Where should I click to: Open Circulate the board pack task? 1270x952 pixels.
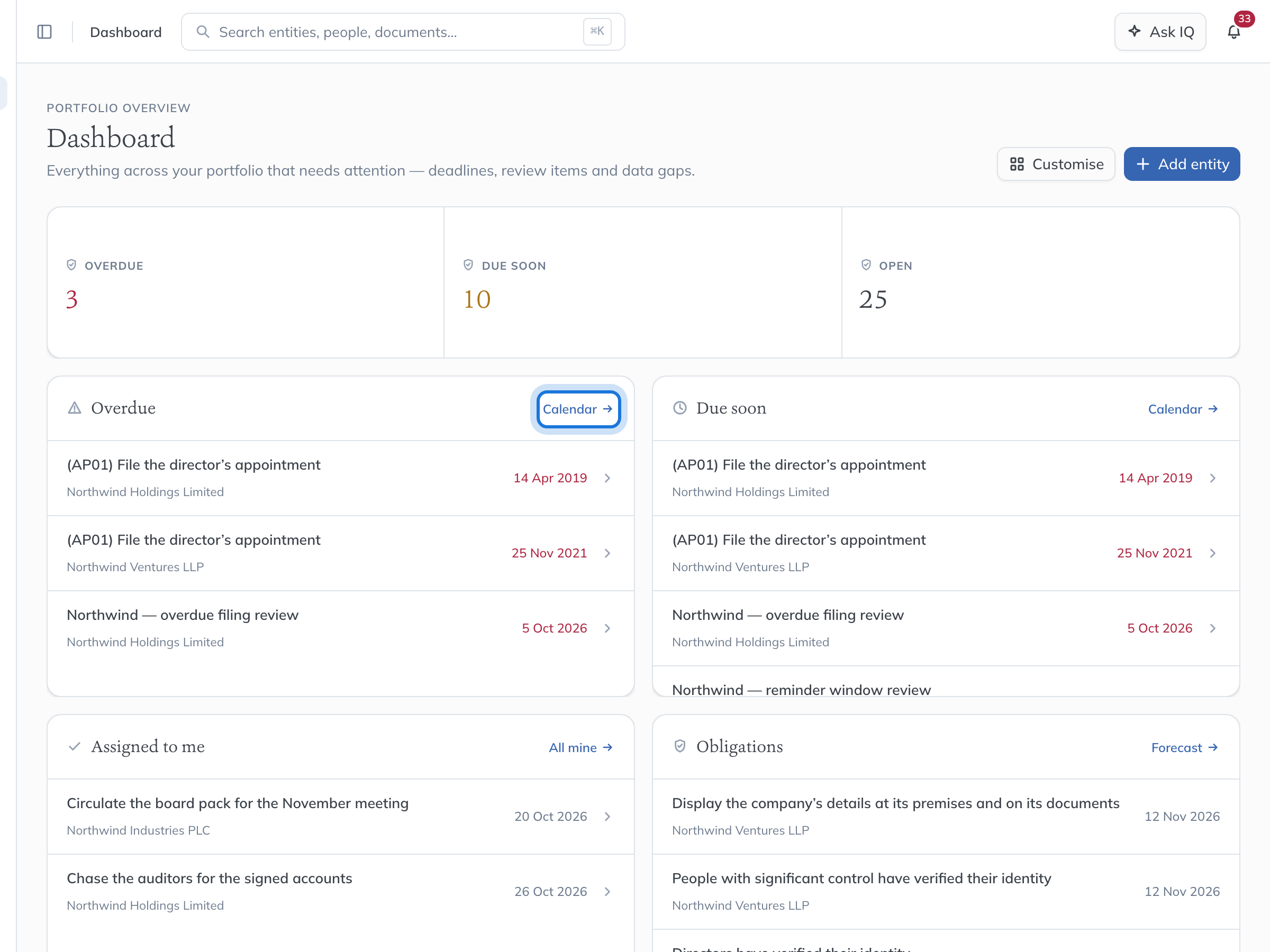[x=340, y=817]
